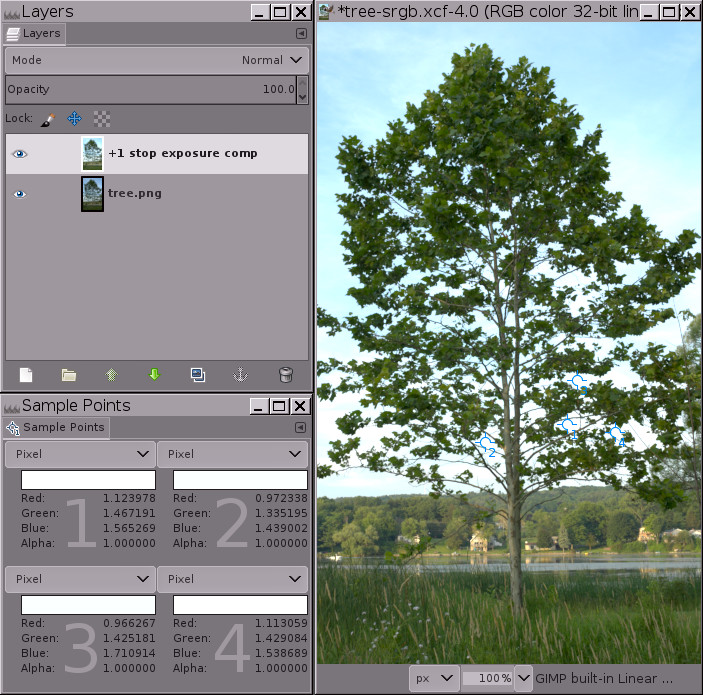703x695 pixels.
Task: Lock layer pixels with the paintbrush icon
Action: [x=47, y=118]
